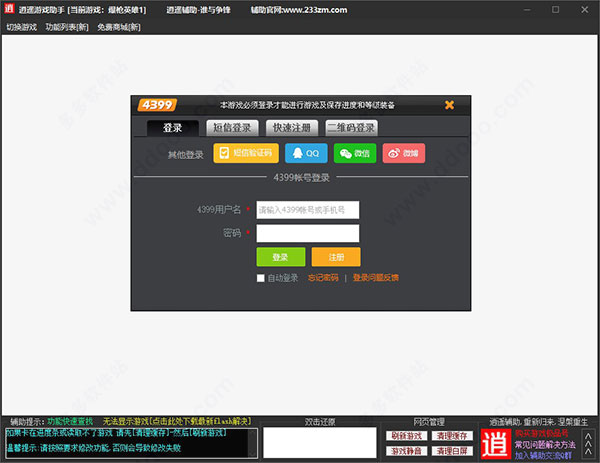Click the 4399帐号登录 heading text
This screenshot has height=463, width=600.
(302, 178)
